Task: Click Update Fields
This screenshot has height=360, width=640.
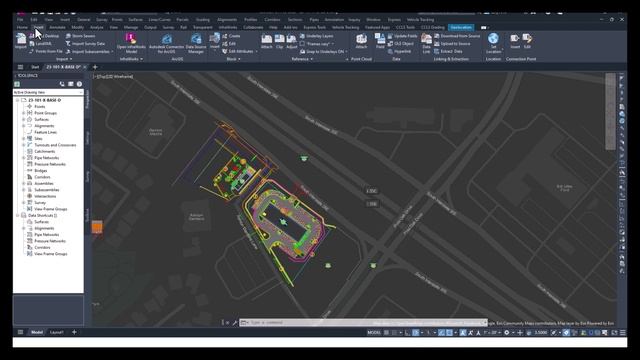Action: (402, 36)
